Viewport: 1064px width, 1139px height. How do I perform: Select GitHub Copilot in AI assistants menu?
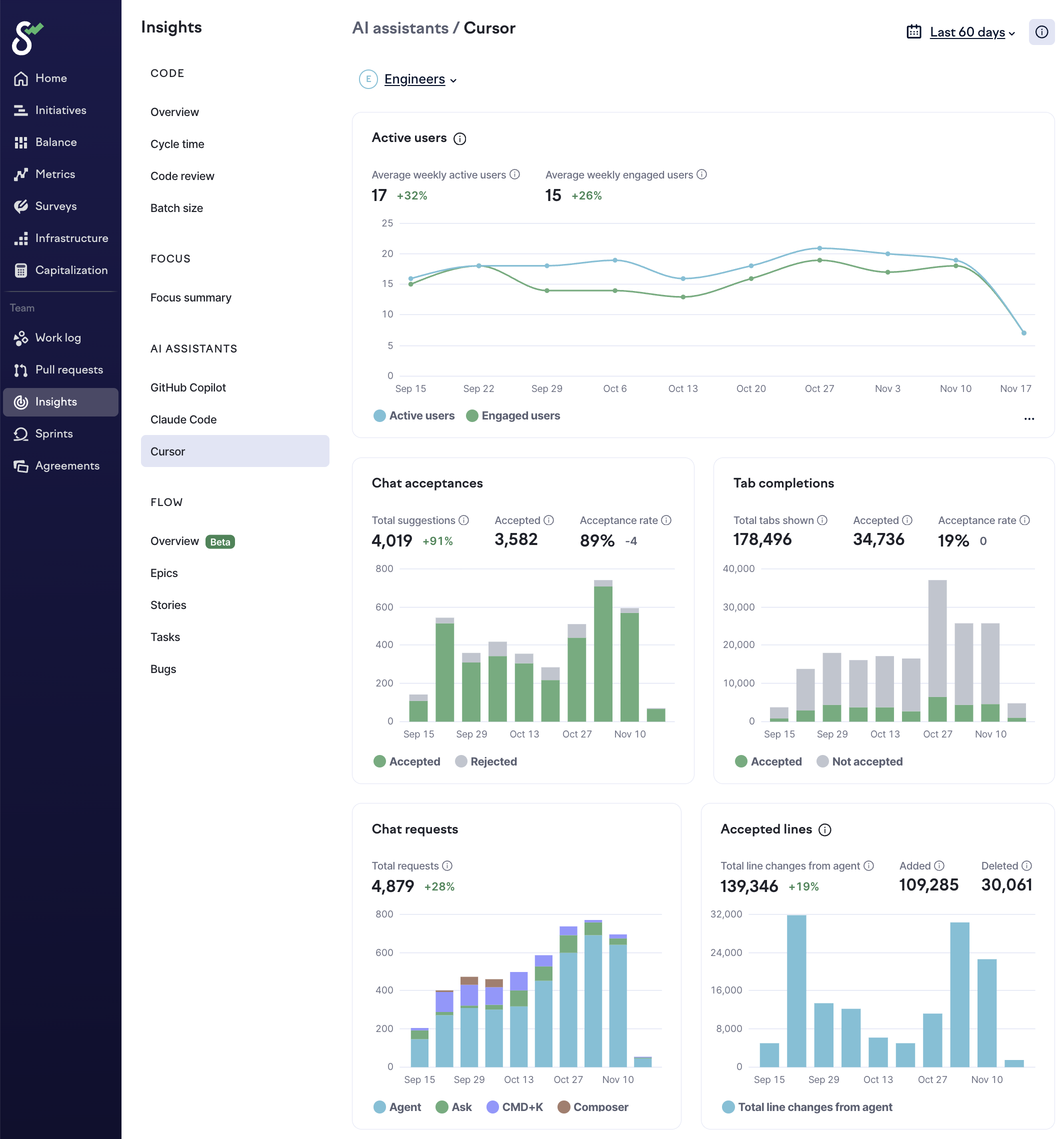click(x=188, y=387)
